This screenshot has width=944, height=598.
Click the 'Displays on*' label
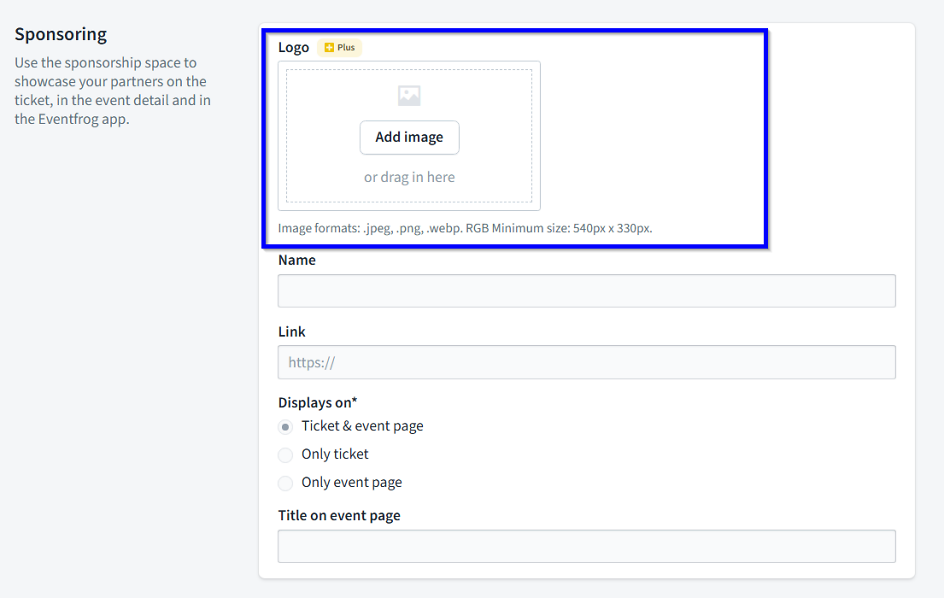(x=317, y=403)
